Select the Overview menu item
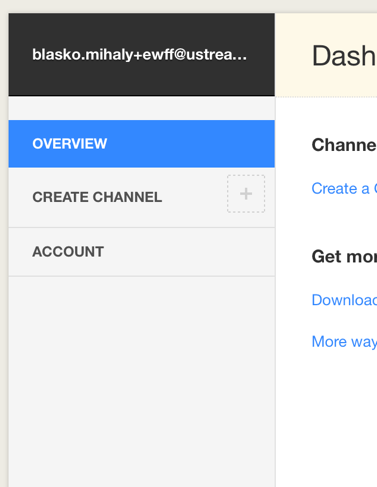377x487 pixels. (x=142, y=144)
